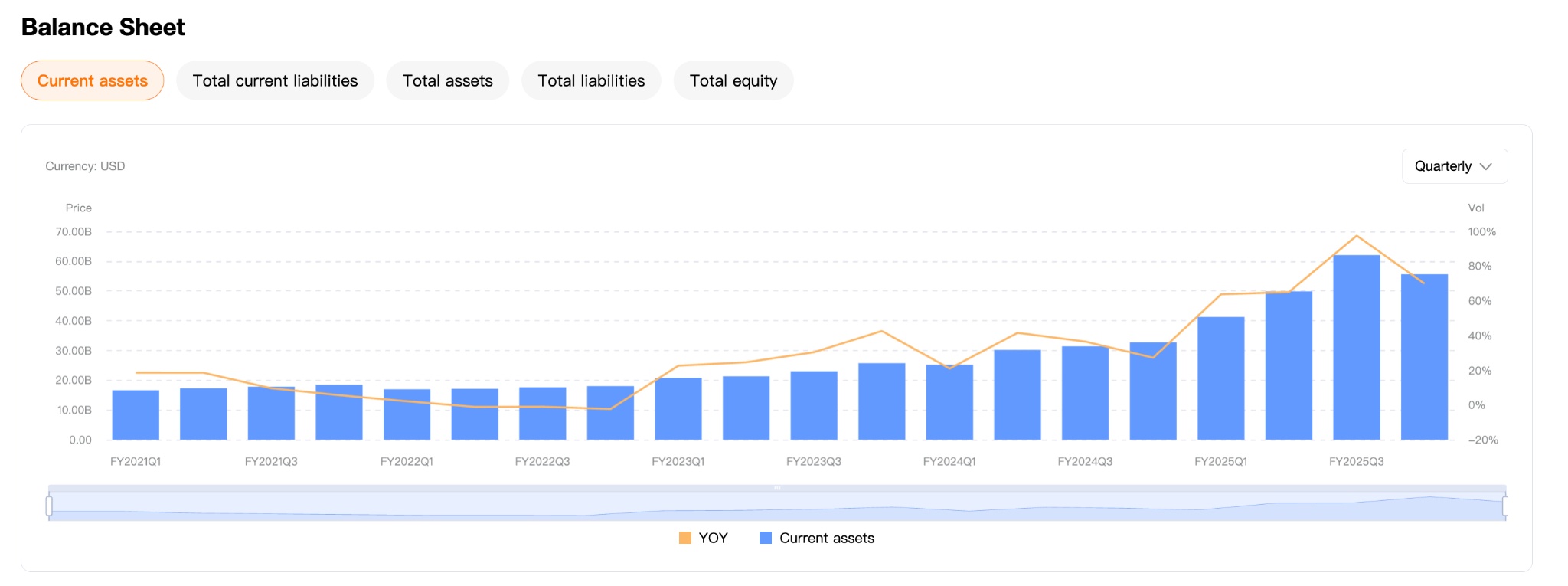Click the right handle of range slider
Image resolution: width=1568 pixels, height=586 pixels.
pyautogui.click(x=1505, y=506)
